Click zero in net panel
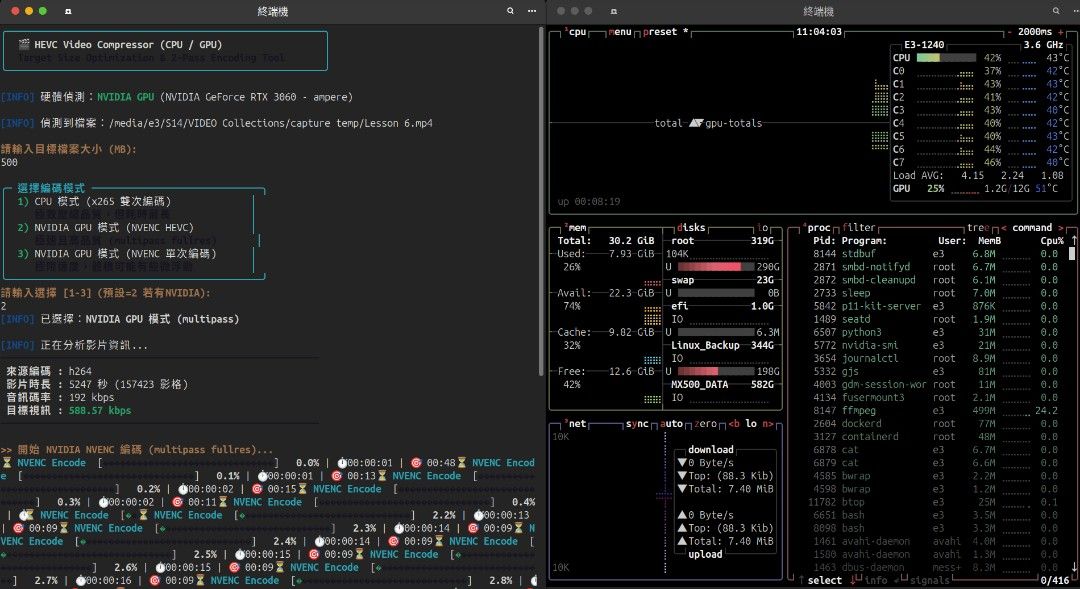This screenshot has height=589, width=1080. (705, 424)
